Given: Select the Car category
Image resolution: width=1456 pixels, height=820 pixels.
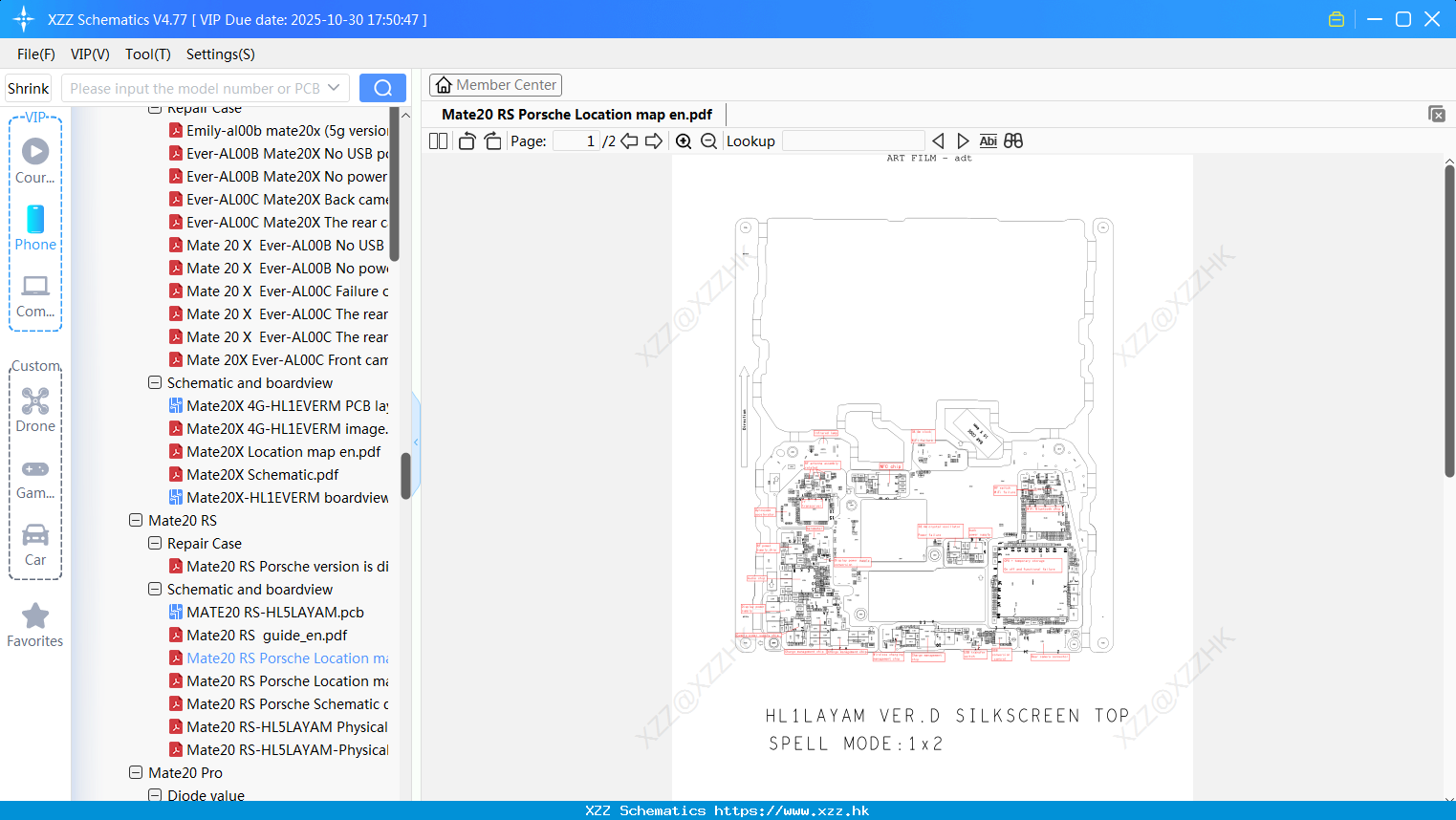Looking at the screenshot, I should coord(35,545).
